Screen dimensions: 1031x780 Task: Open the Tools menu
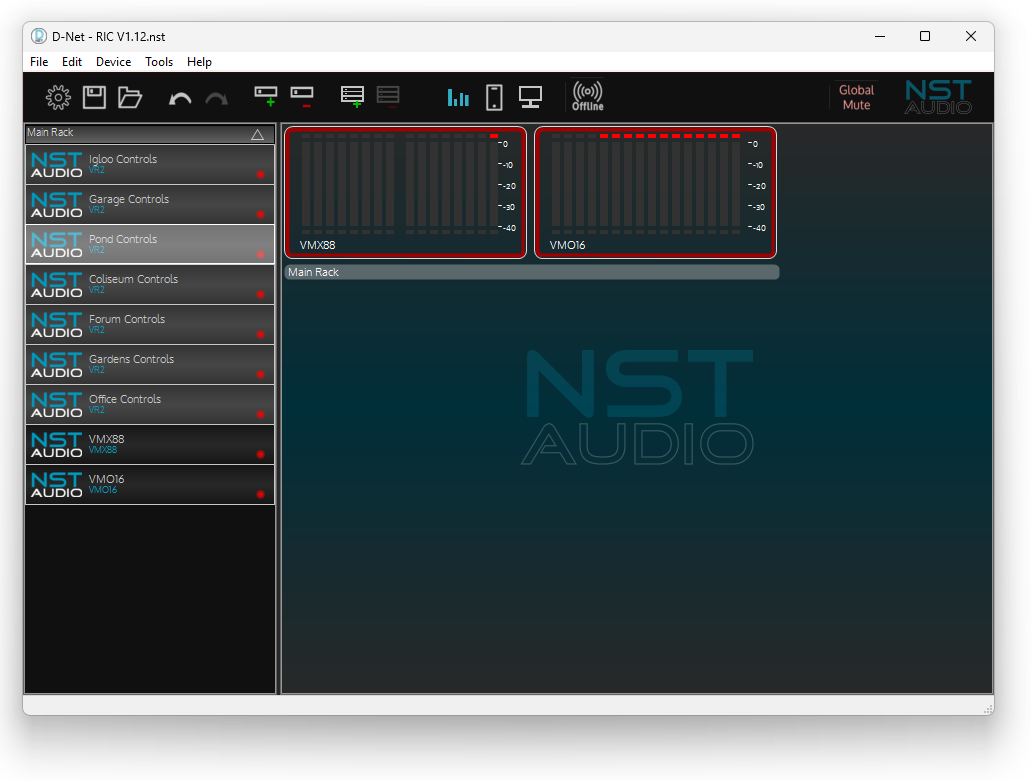(159, 62)
